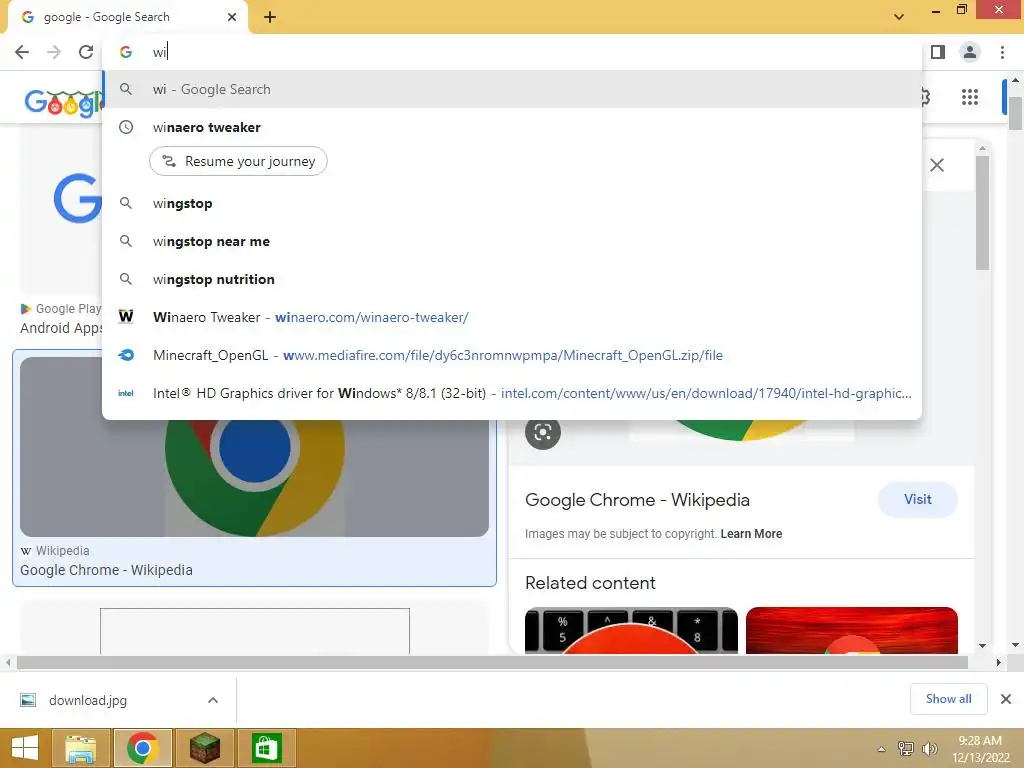Open the keyboard related content thumbnail
Image resolution: width=1024 pixels, height=768 pixels.
pyautogui.click(x=631, y=630)
